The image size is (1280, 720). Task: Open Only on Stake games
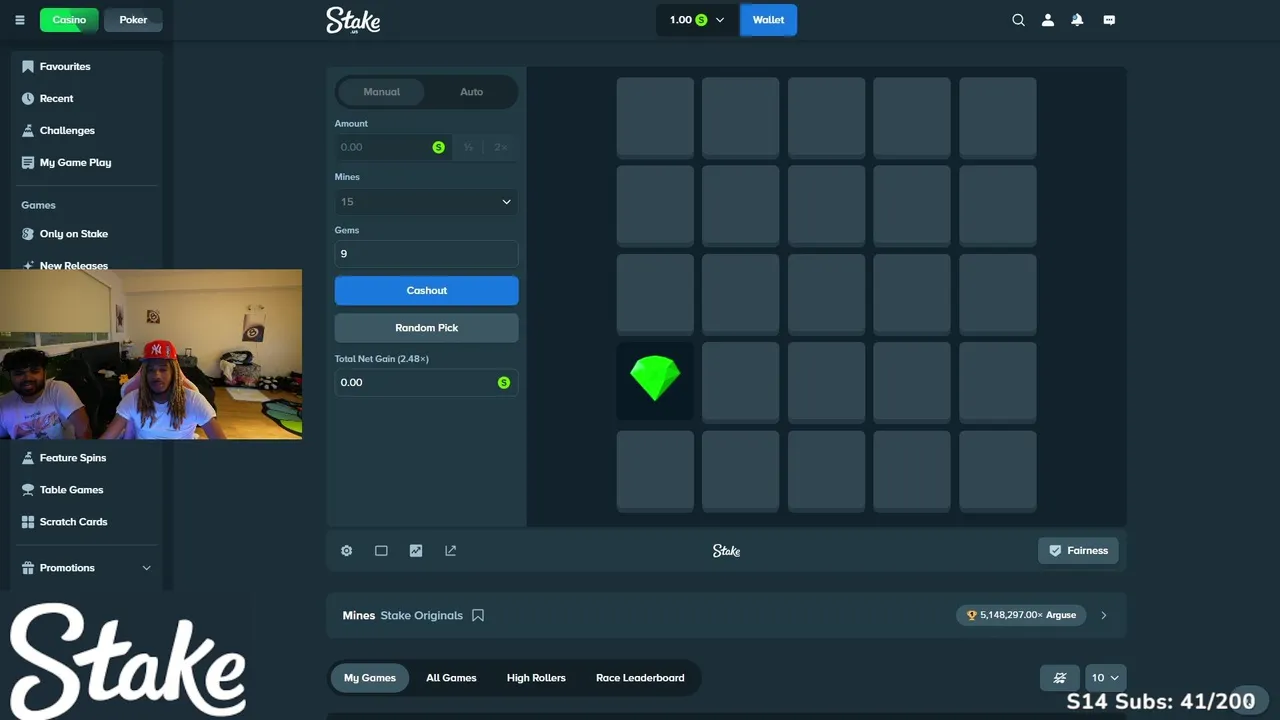pos(73,234)
